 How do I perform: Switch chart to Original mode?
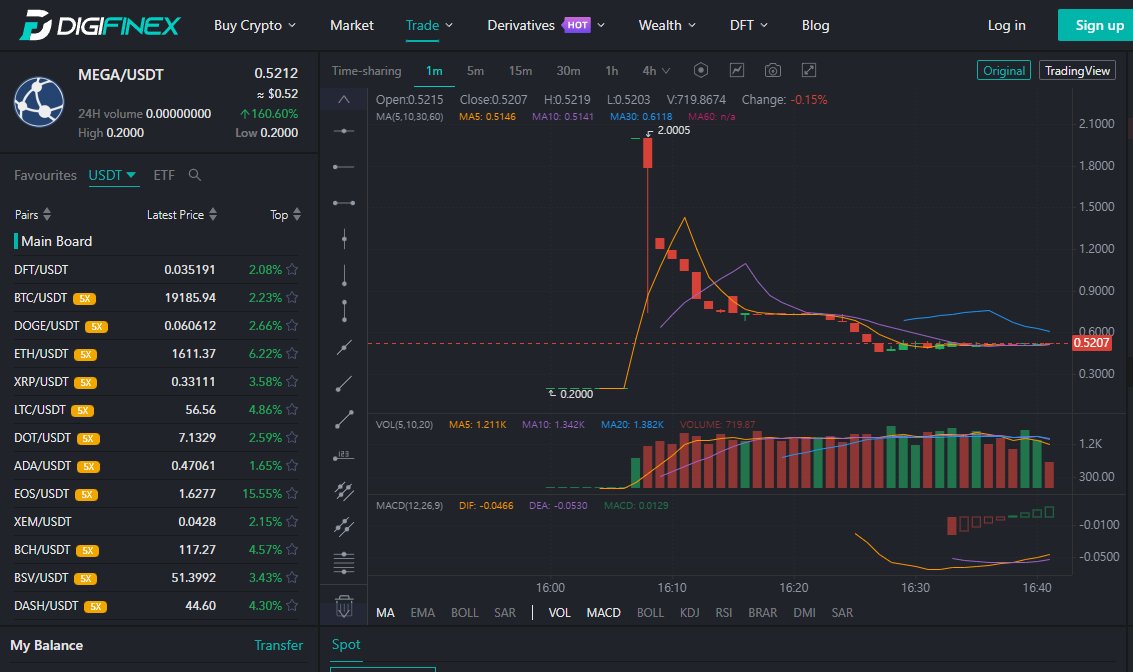pos(1004,70)
